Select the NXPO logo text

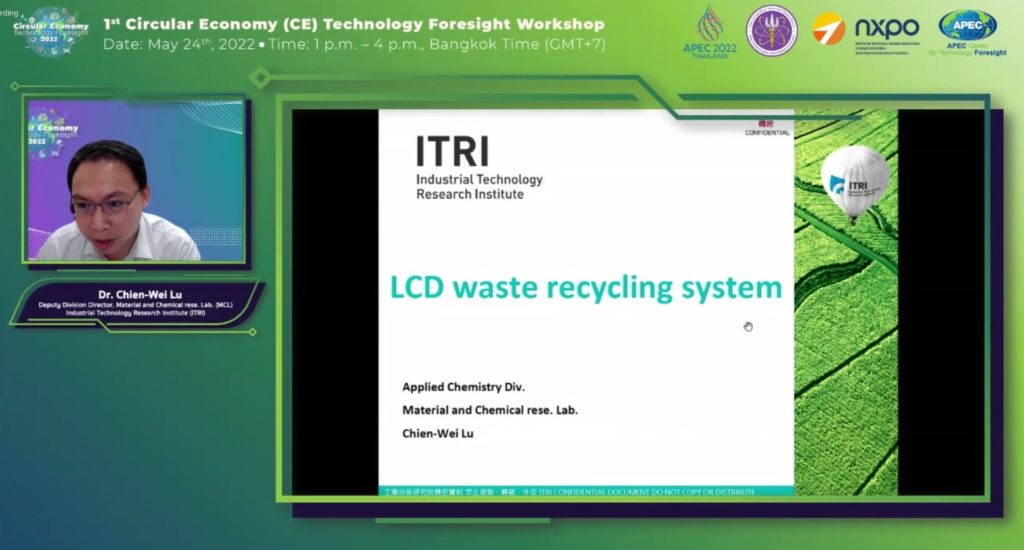point(886,28)
